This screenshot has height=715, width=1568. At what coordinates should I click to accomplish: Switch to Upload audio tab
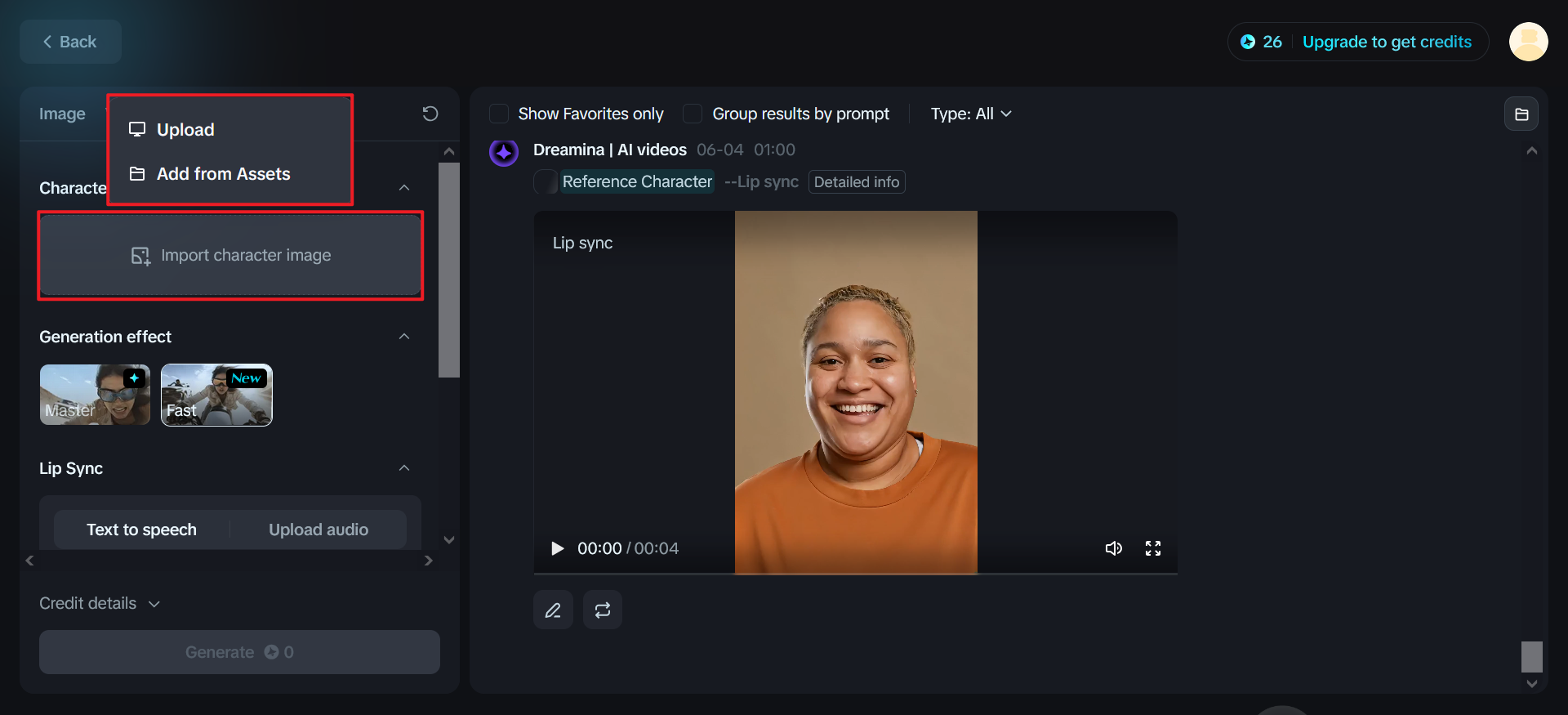[x=318, y=530]
